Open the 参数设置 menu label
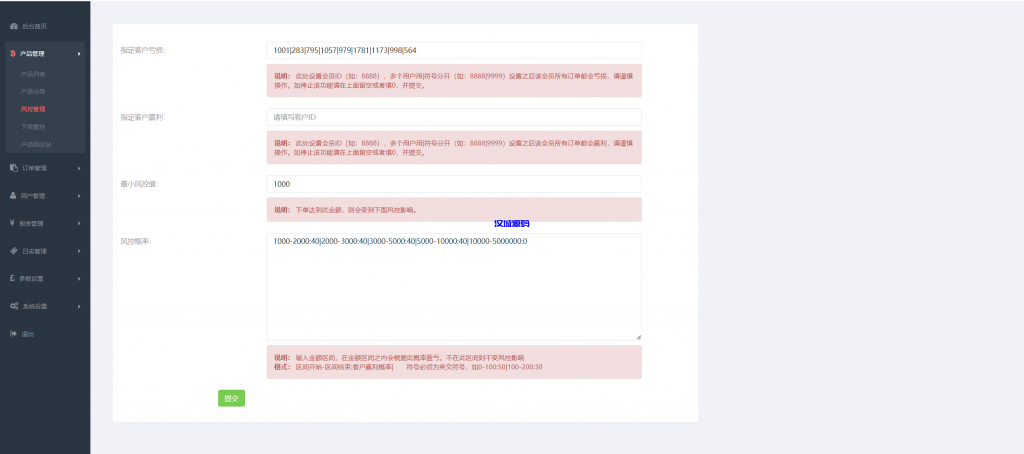 pos(32,278)
